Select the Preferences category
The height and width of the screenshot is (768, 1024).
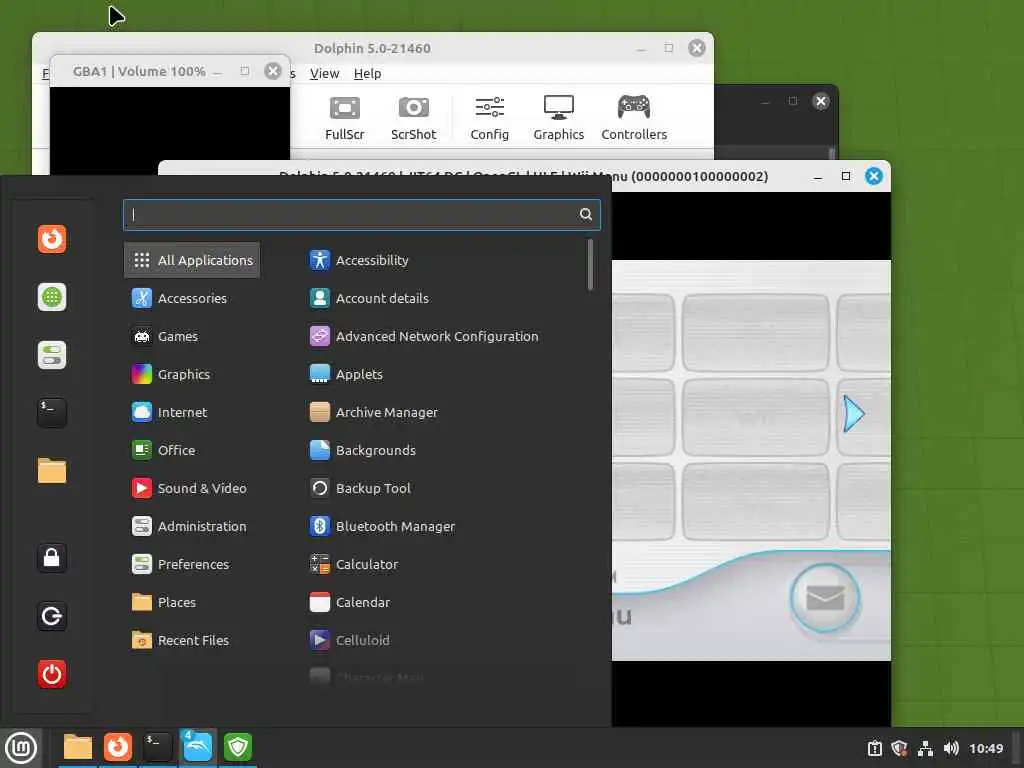pyautogui.click(x=192, y=564)
